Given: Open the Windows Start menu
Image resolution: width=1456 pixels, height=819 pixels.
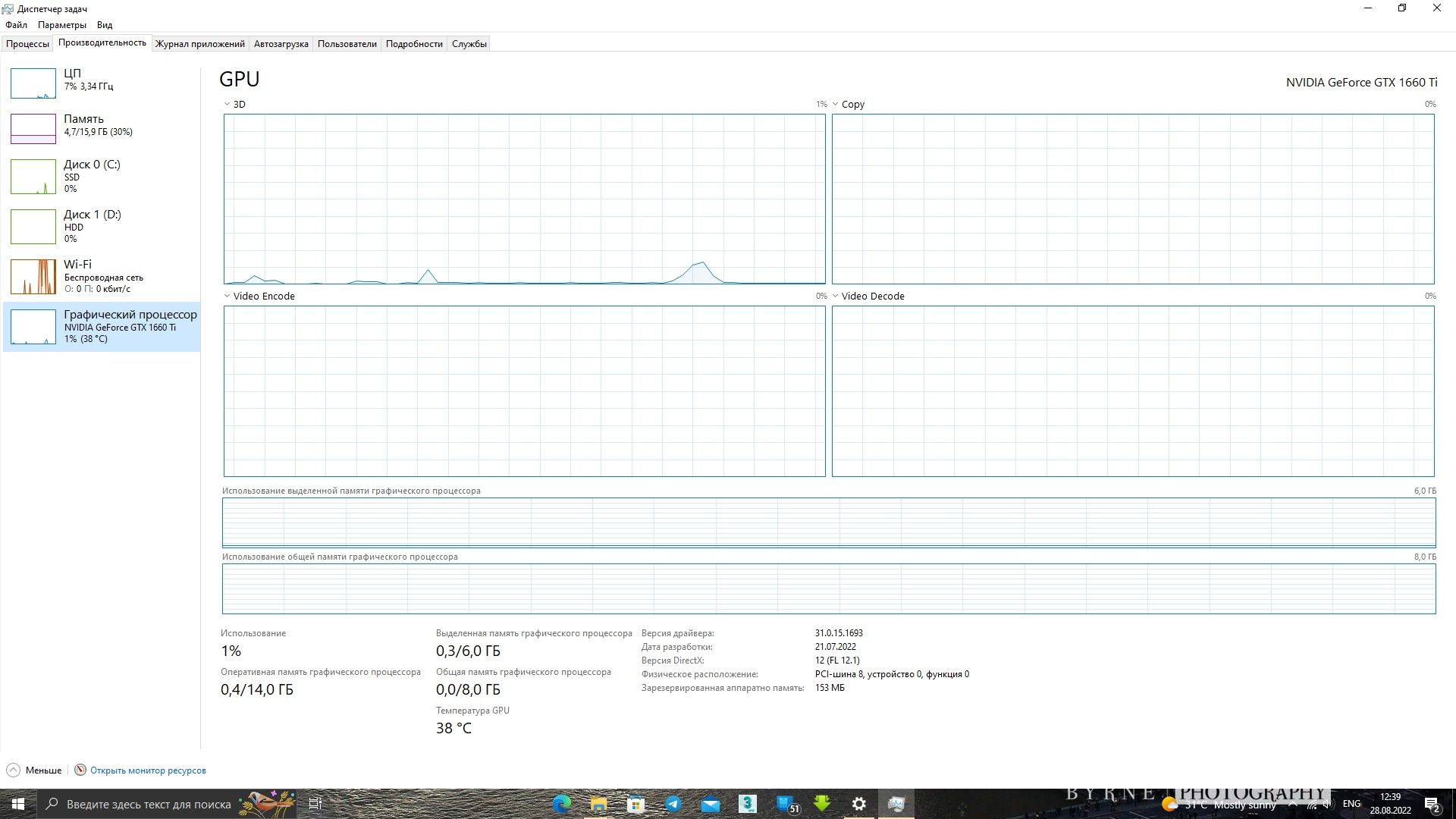Looking at the screenshot, I should (18, 804).
